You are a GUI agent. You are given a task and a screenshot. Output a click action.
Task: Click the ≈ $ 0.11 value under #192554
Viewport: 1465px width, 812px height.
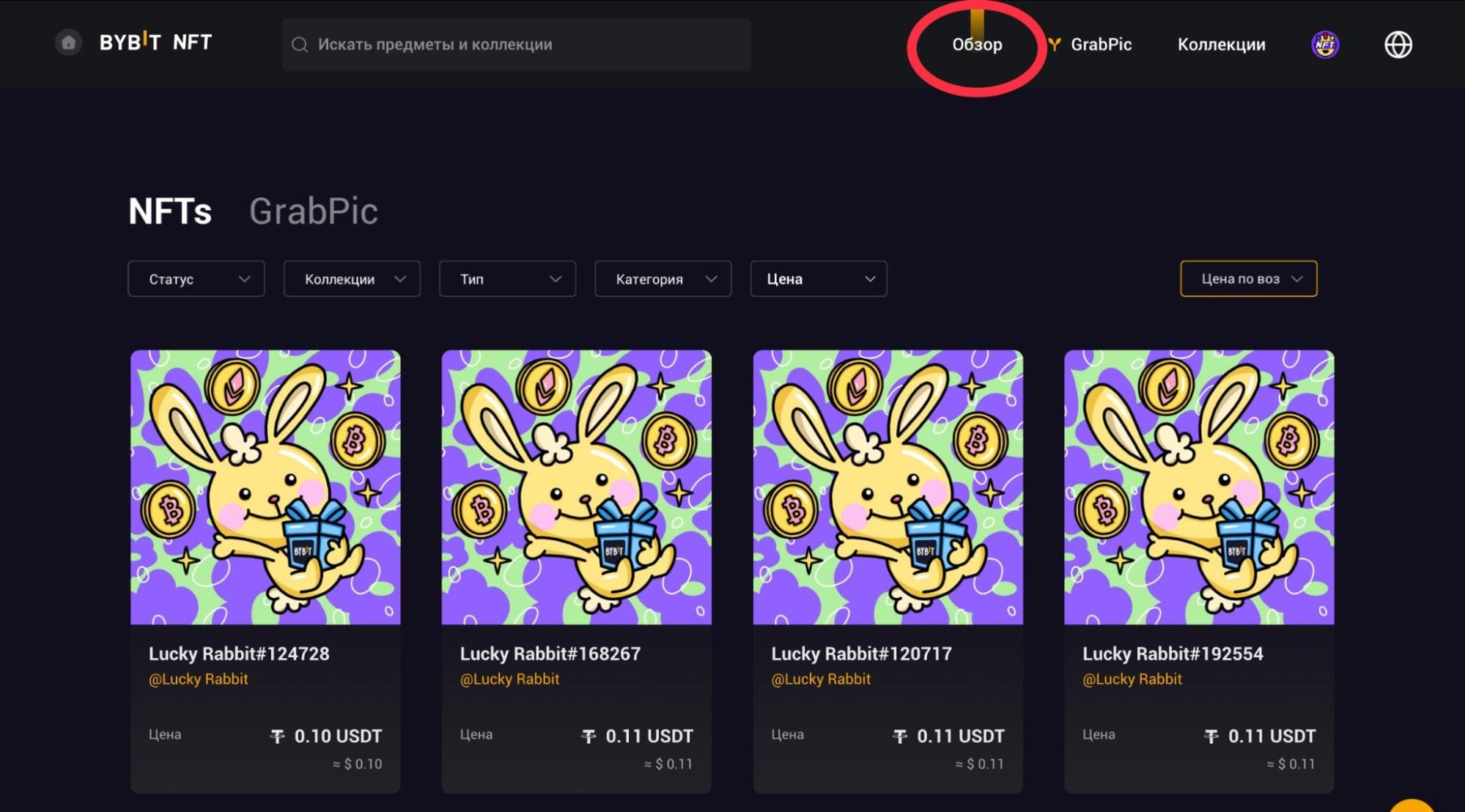click(1291, 764)
